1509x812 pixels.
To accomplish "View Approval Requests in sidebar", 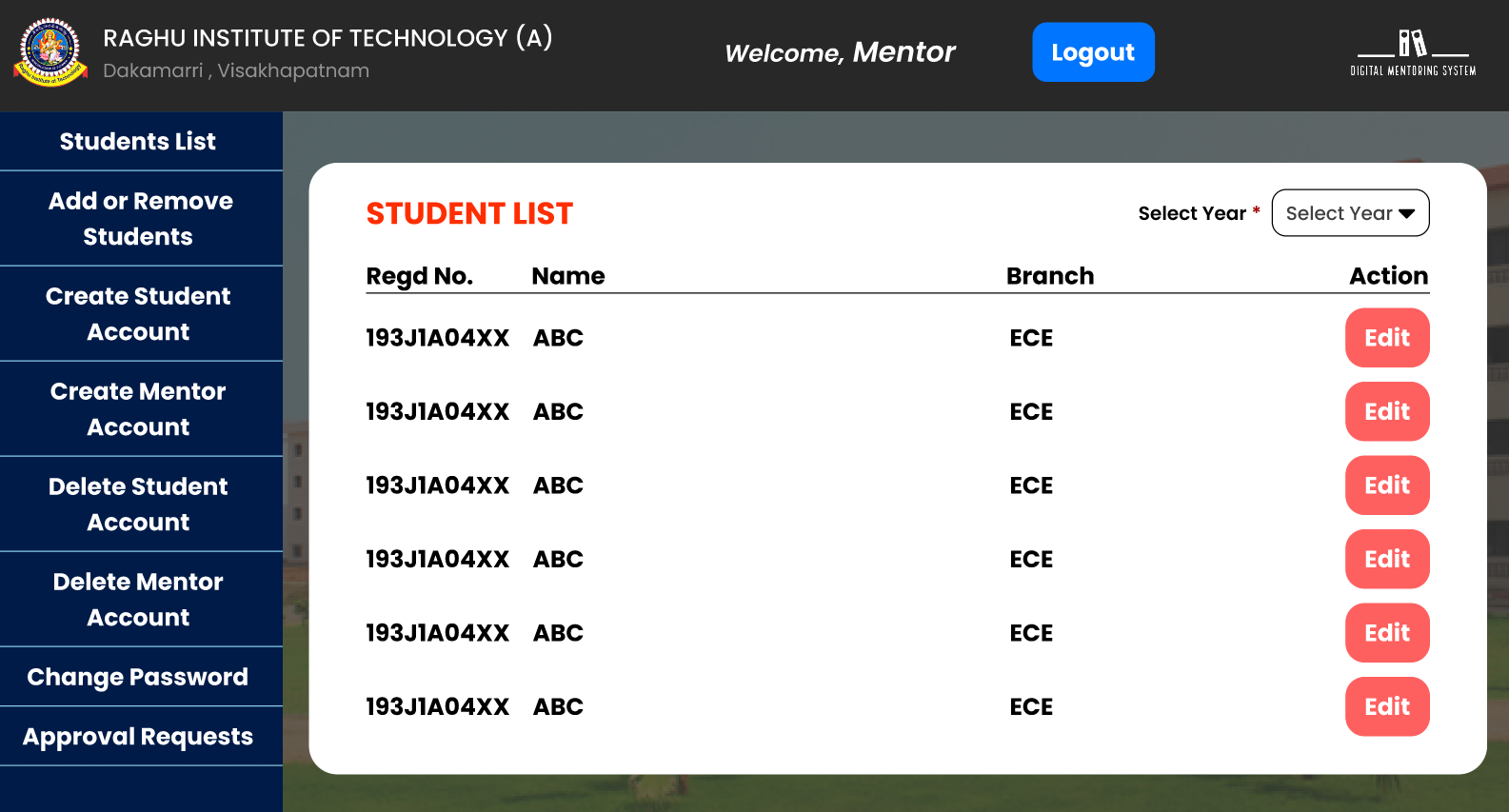I will pos(138,737).
